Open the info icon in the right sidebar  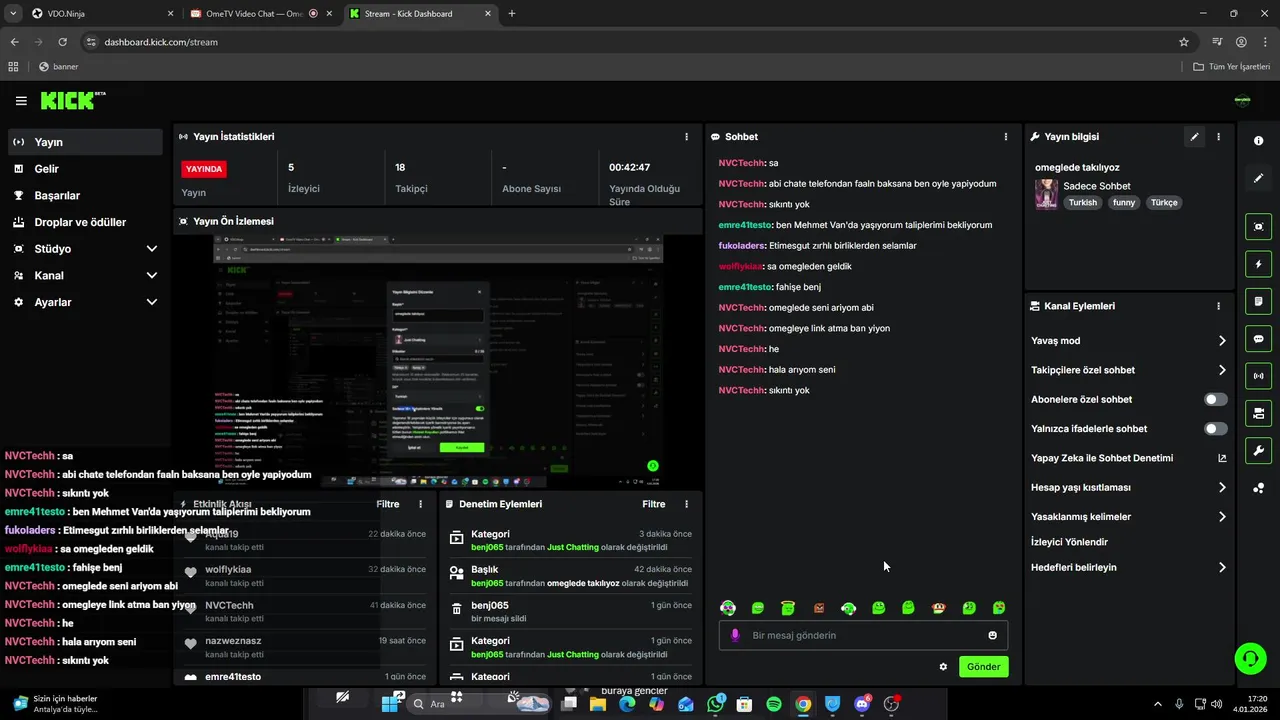[1258, 141]
